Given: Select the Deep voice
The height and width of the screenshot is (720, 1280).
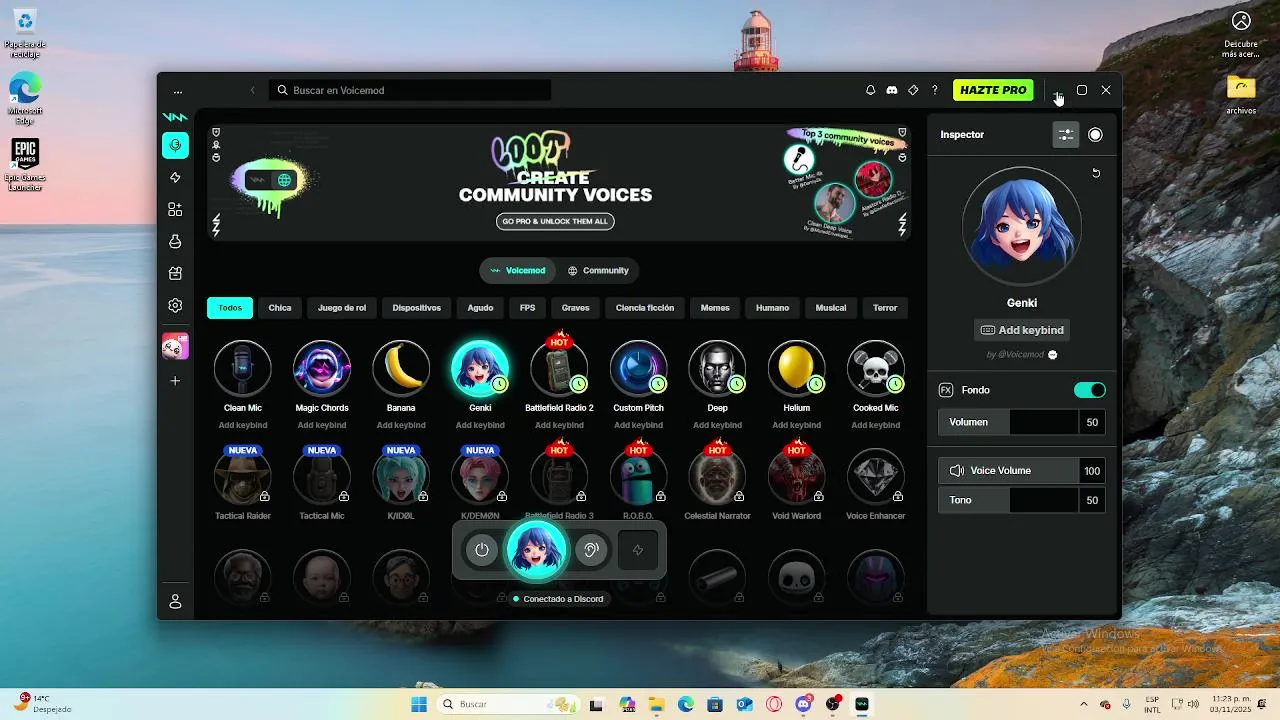Looking at the screenshot, I should pyautogui.click(x=717, y=368).
